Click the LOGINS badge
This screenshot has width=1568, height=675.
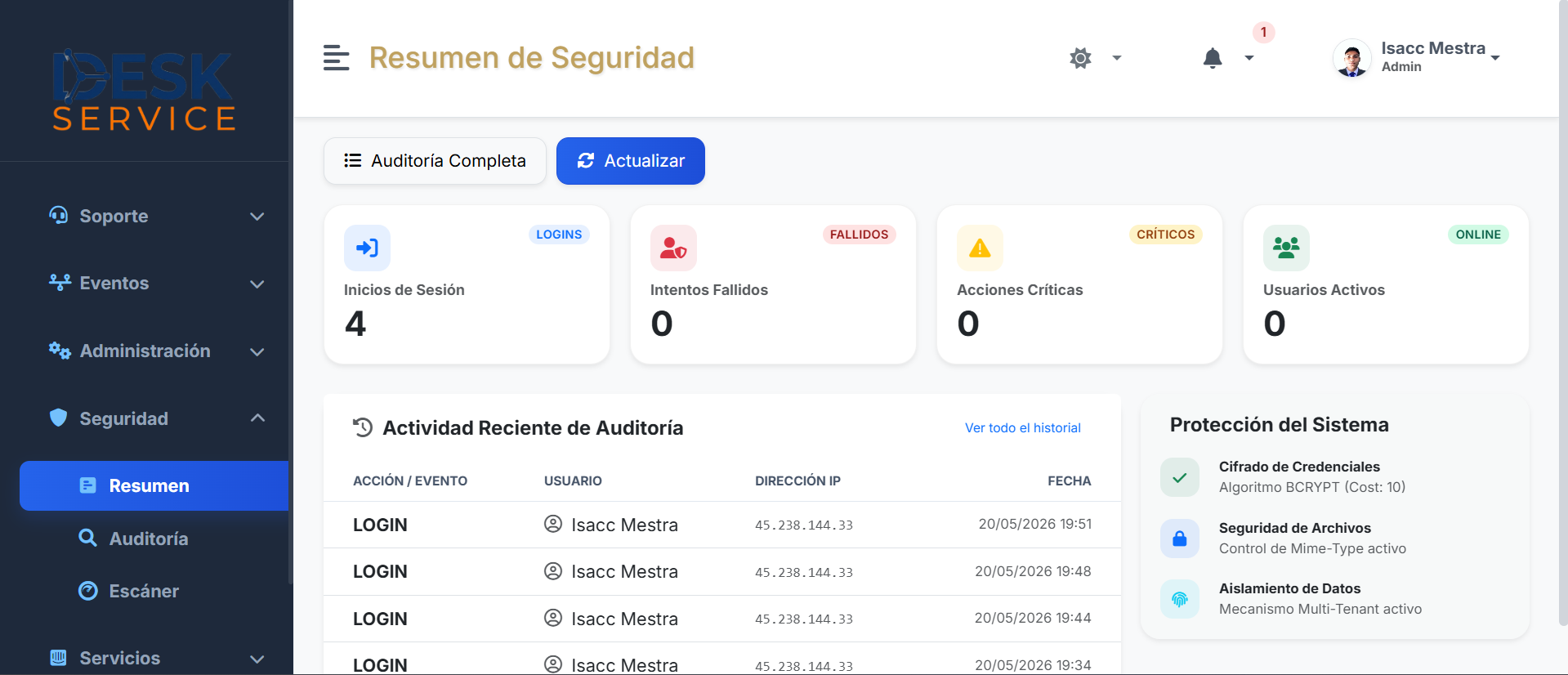559,235
